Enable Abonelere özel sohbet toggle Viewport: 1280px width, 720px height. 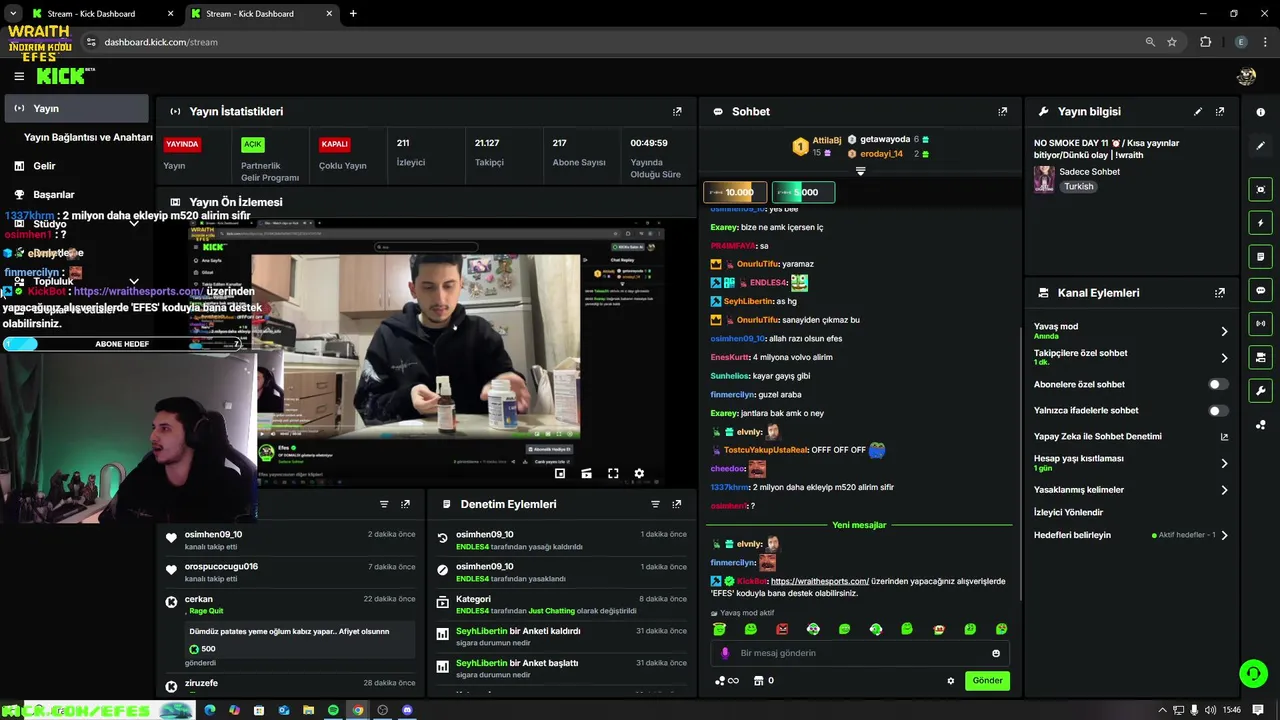(x=1217, y=384)
